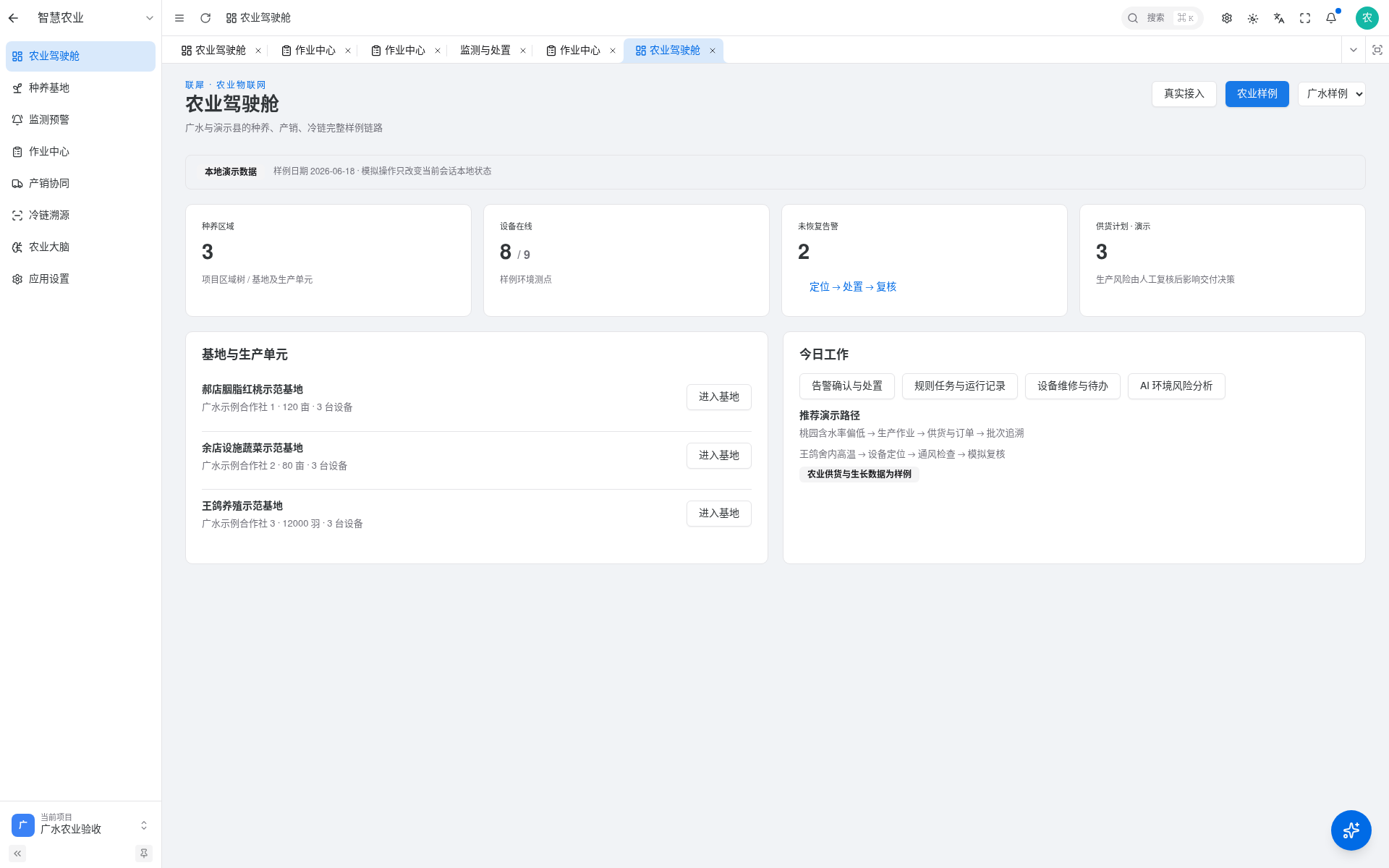Open 作业中心 in sidebar
This screenshot has width=1389, height=868.
coord(80,152)
